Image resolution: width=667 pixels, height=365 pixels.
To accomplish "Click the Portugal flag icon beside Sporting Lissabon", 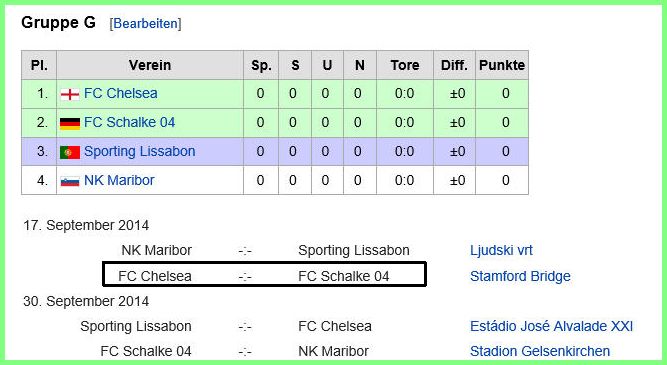I will (70, 152).
